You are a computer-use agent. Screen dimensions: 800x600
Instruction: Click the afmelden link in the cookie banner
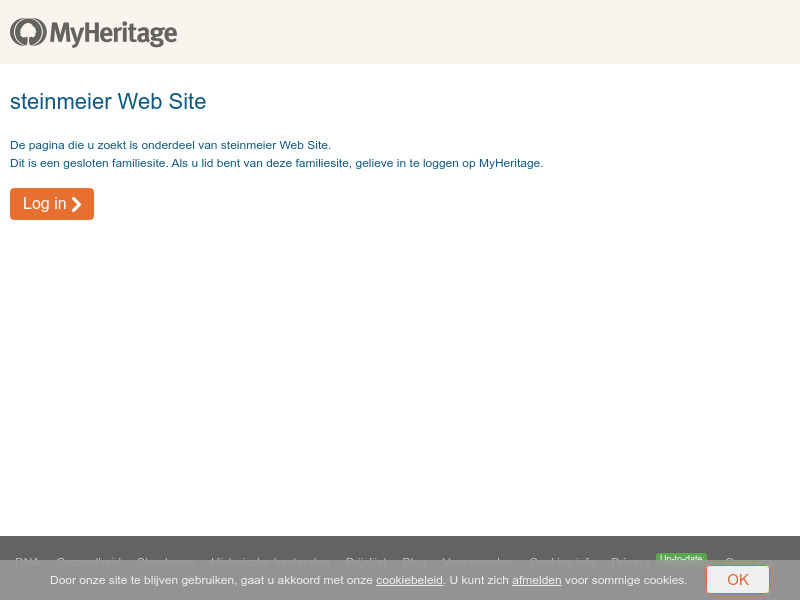coord(537,580)
